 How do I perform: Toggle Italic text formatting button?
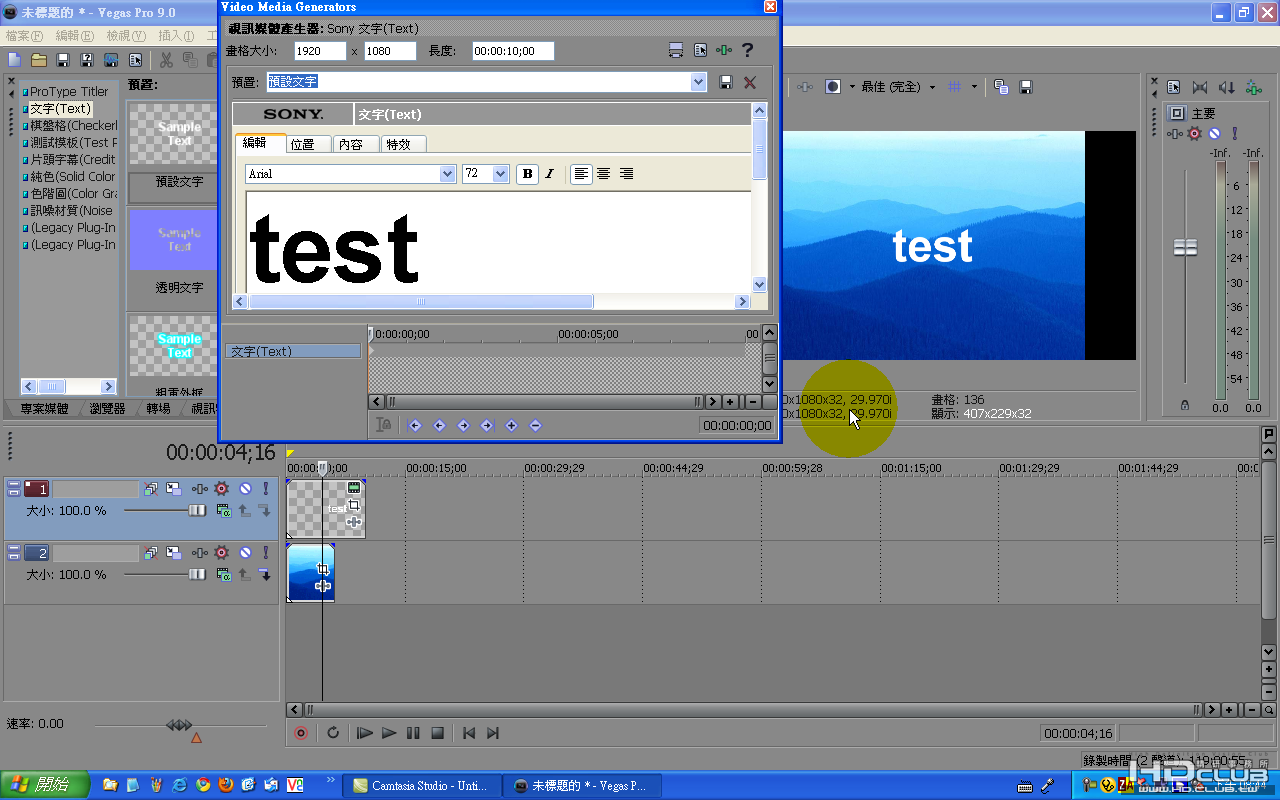(x=549, y=174)
